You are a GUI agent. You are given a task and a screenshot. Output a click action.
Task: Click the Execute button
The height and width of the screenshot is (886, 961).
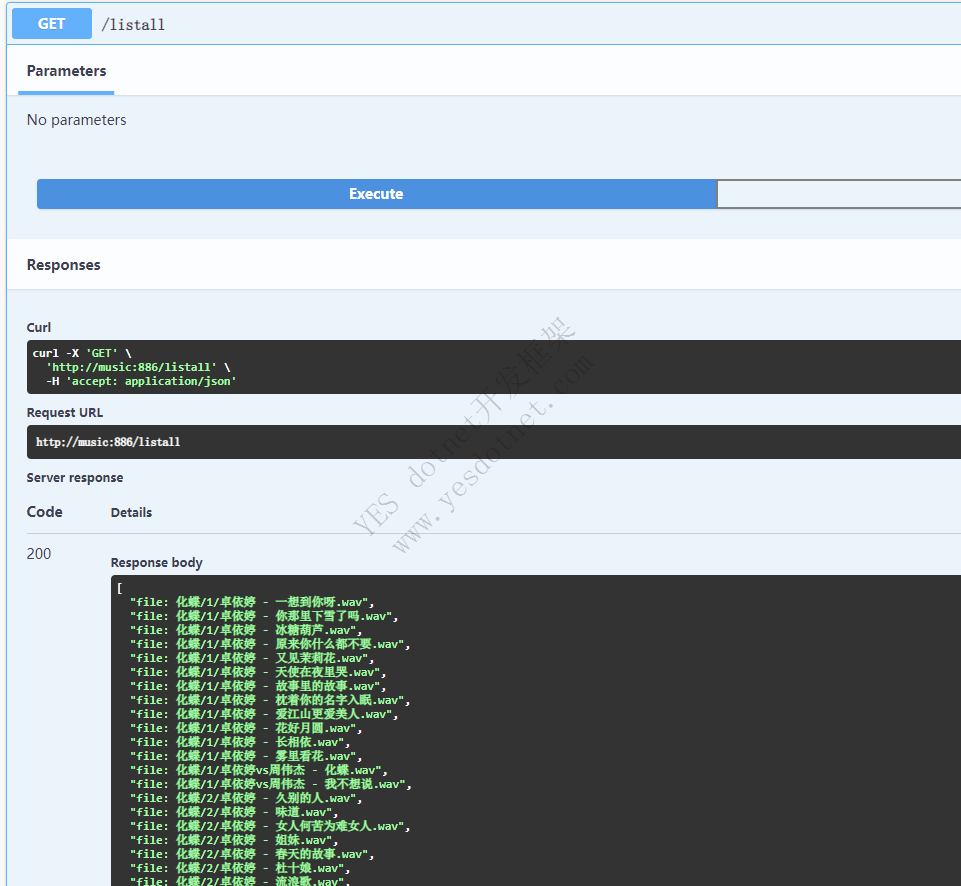point(376,194)
